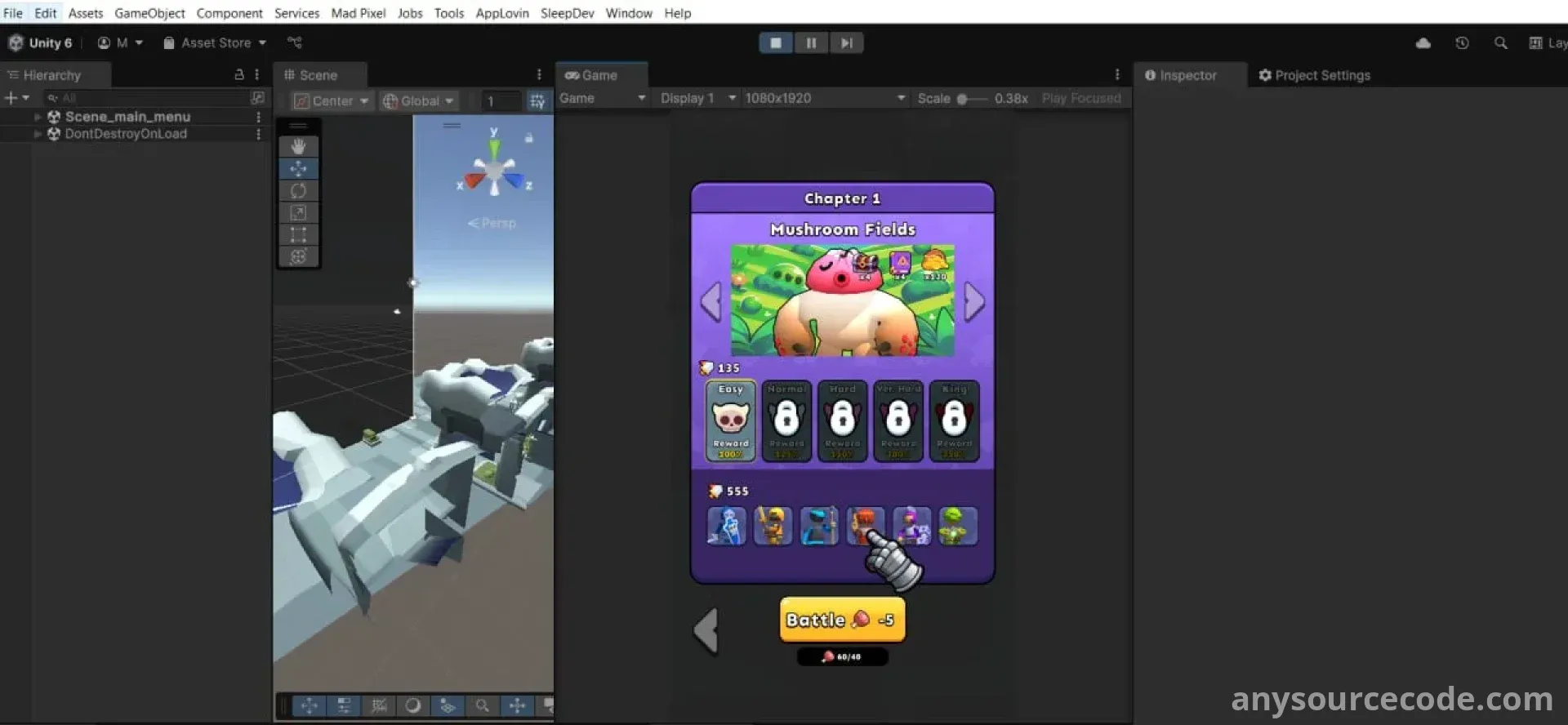
Task: Click the Easy difficulty card
Action: pyautogui.click(x=730, y=420)
